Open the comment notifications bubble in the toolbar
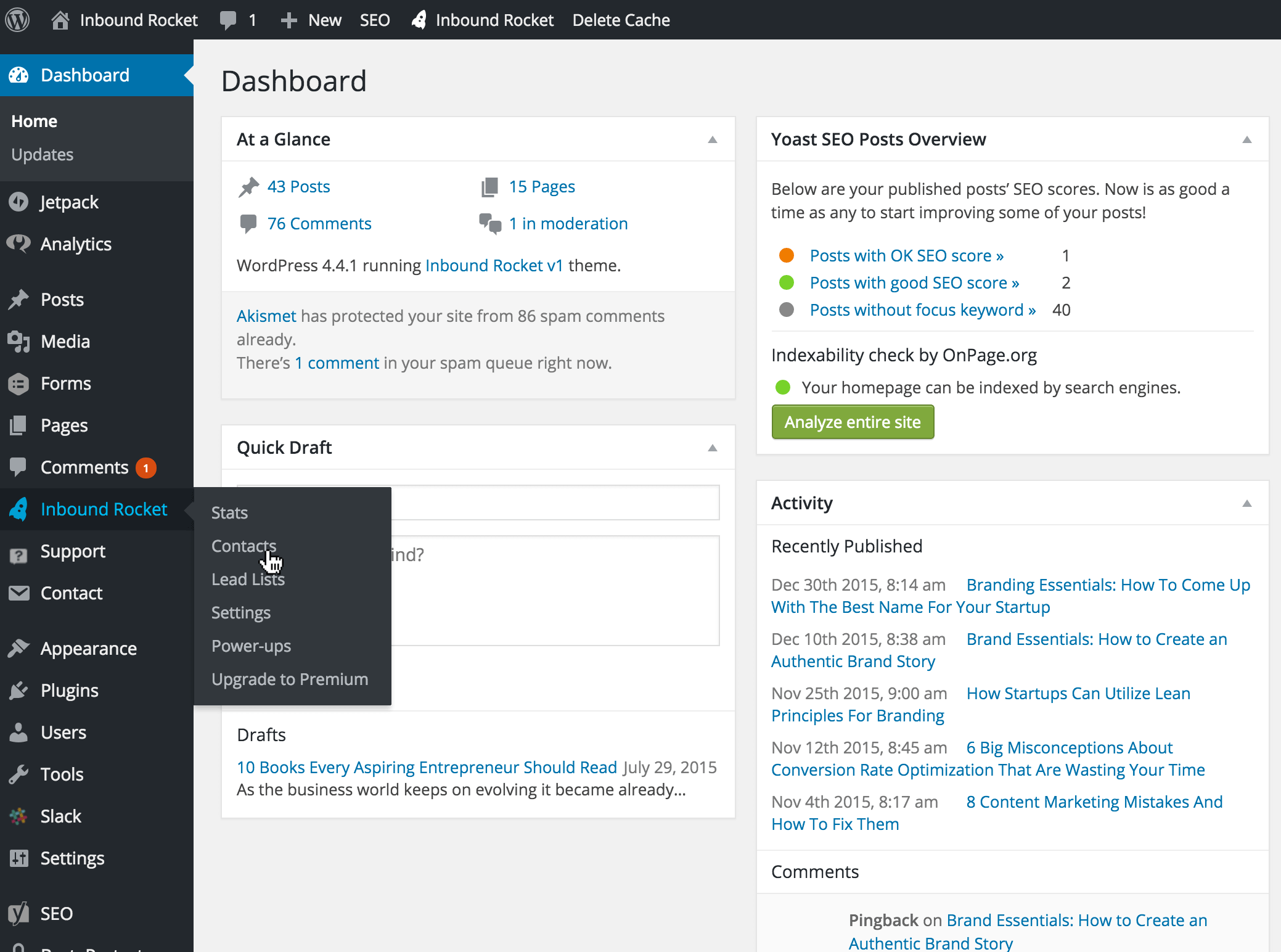 click(237, 19)
